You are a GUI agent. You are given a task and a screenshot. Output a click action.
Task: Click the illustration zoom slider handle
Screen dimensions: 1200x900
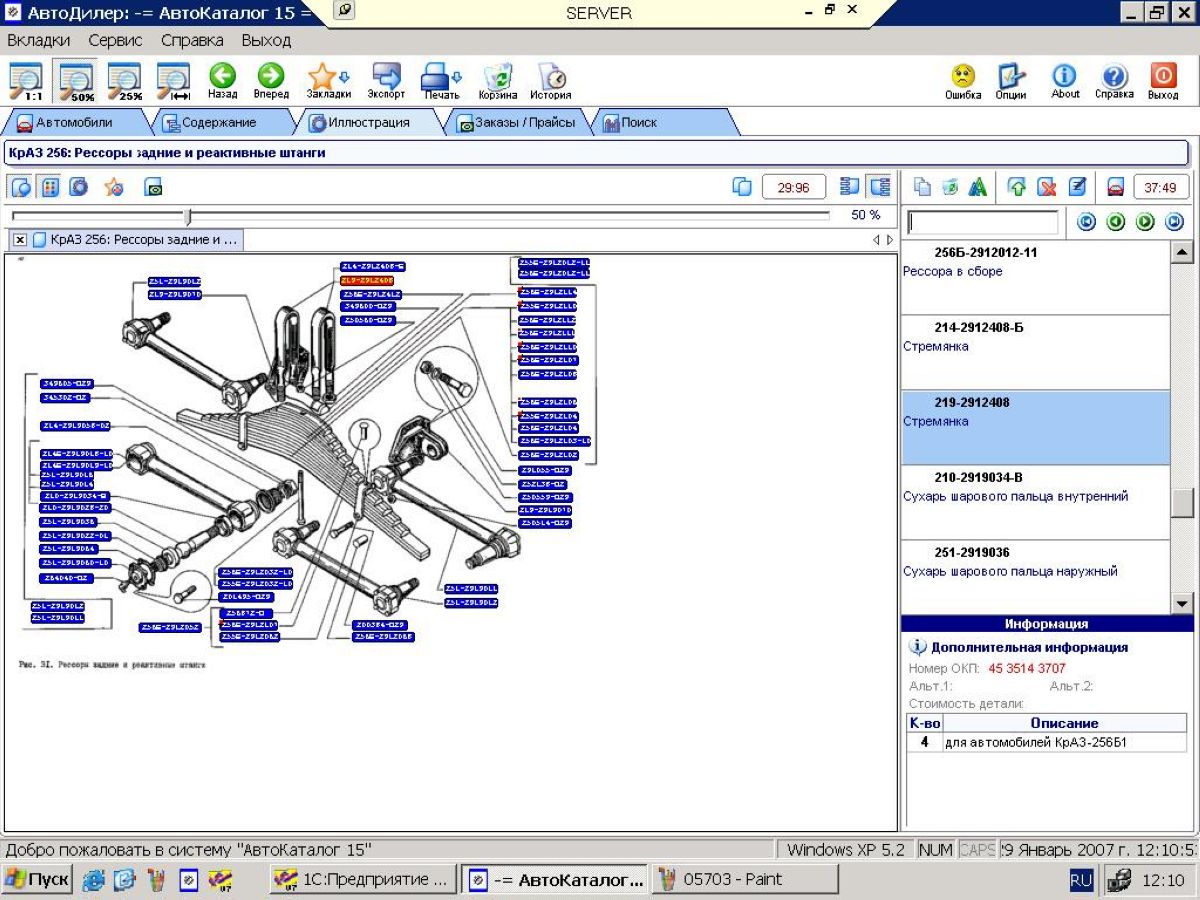(x=187, y=217)
